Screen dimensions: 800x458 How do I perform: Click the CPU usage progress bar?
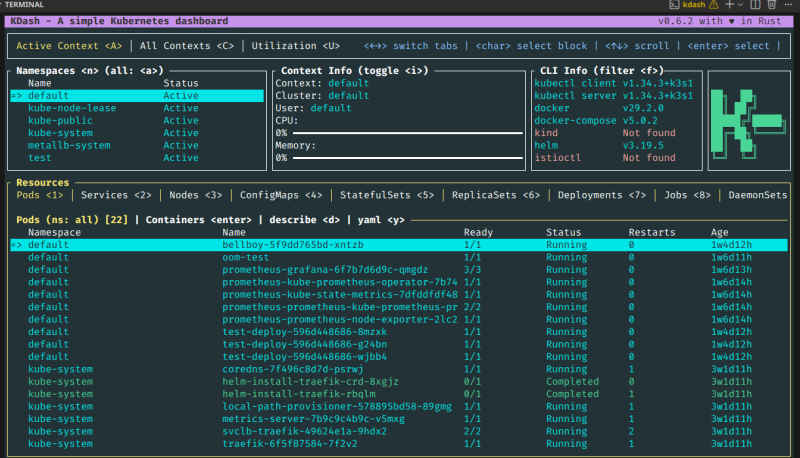[407, 132]
